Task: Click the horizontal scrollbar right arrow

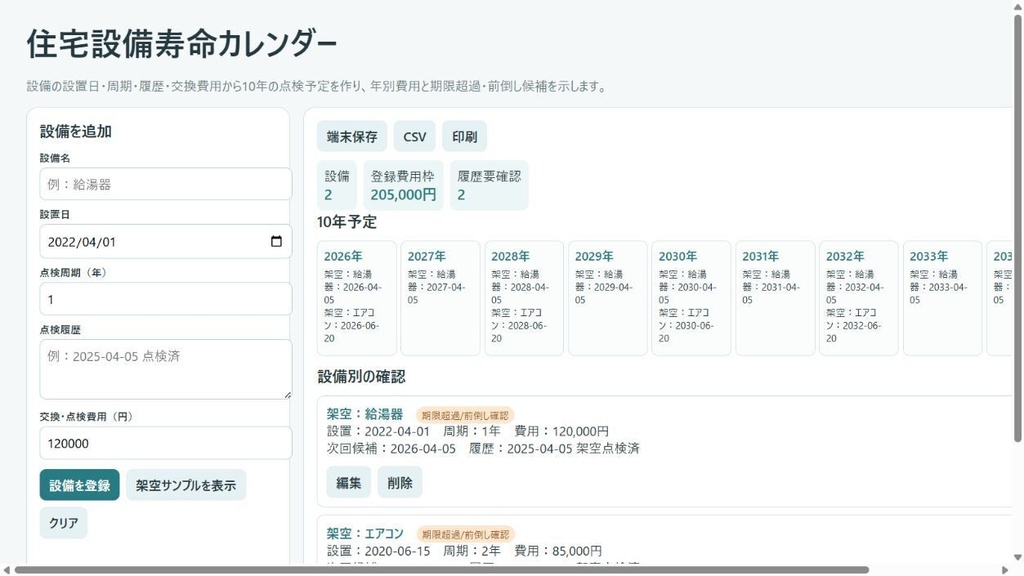Action: coord(1006,570)
